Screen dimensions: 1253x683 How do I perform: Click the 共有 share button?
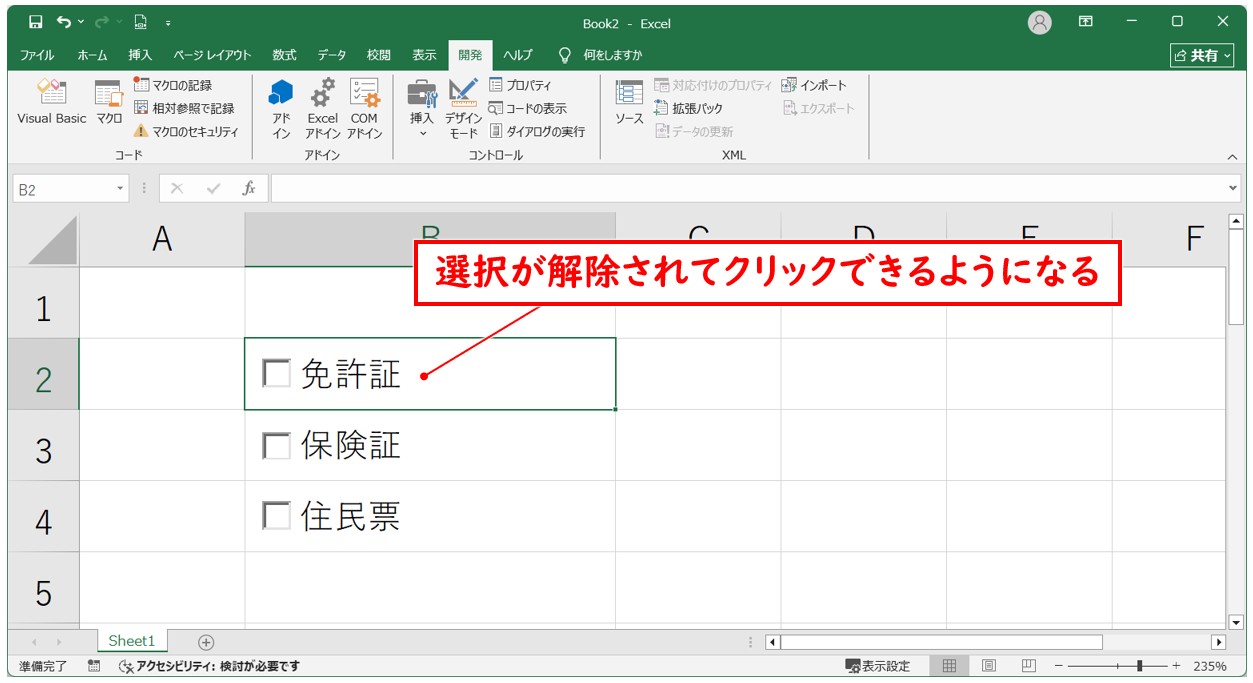[x=1203, y=55]
